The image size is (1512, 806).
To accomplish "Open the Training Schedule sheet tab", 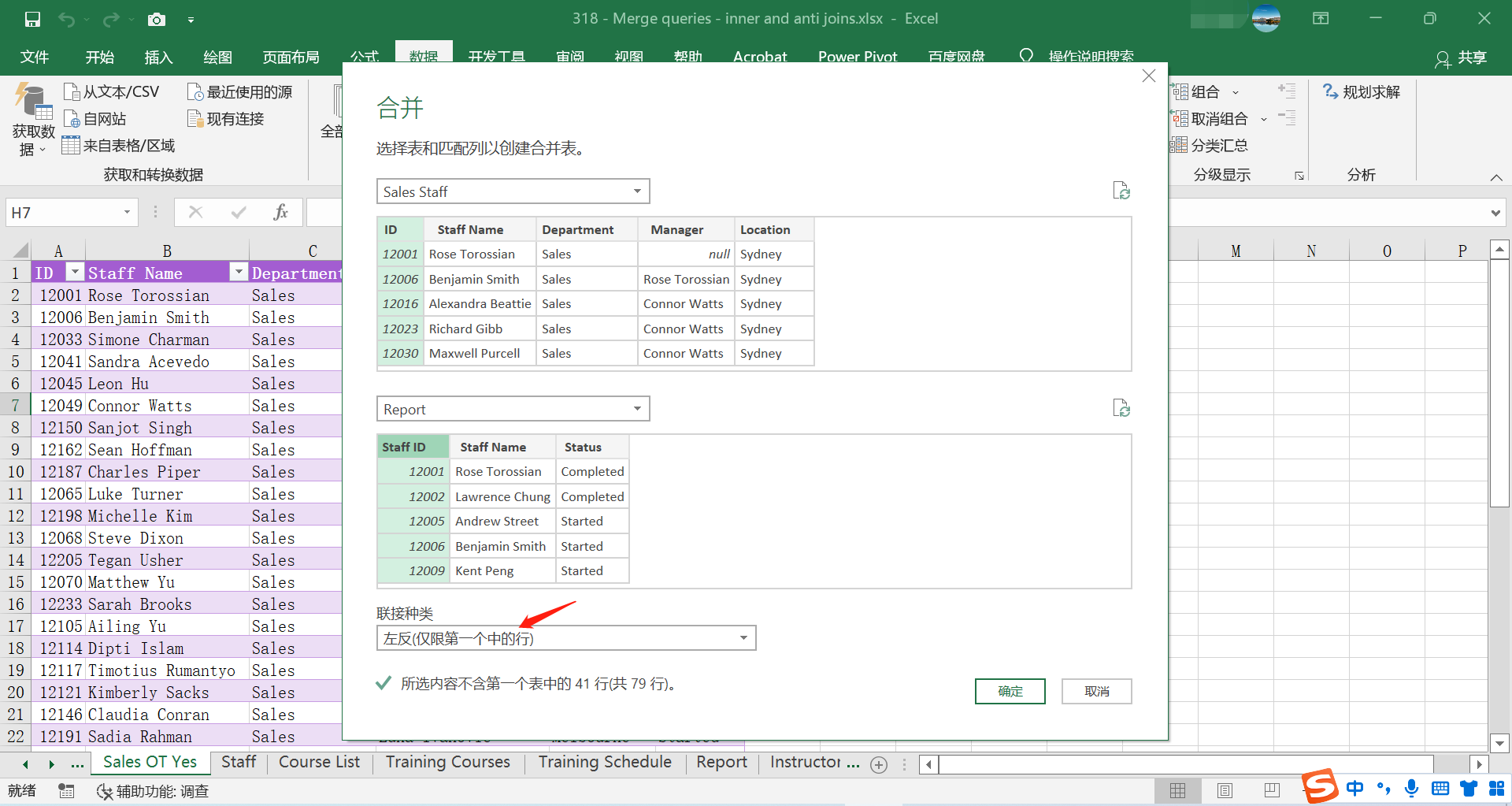I will click(x=604, y=762).
